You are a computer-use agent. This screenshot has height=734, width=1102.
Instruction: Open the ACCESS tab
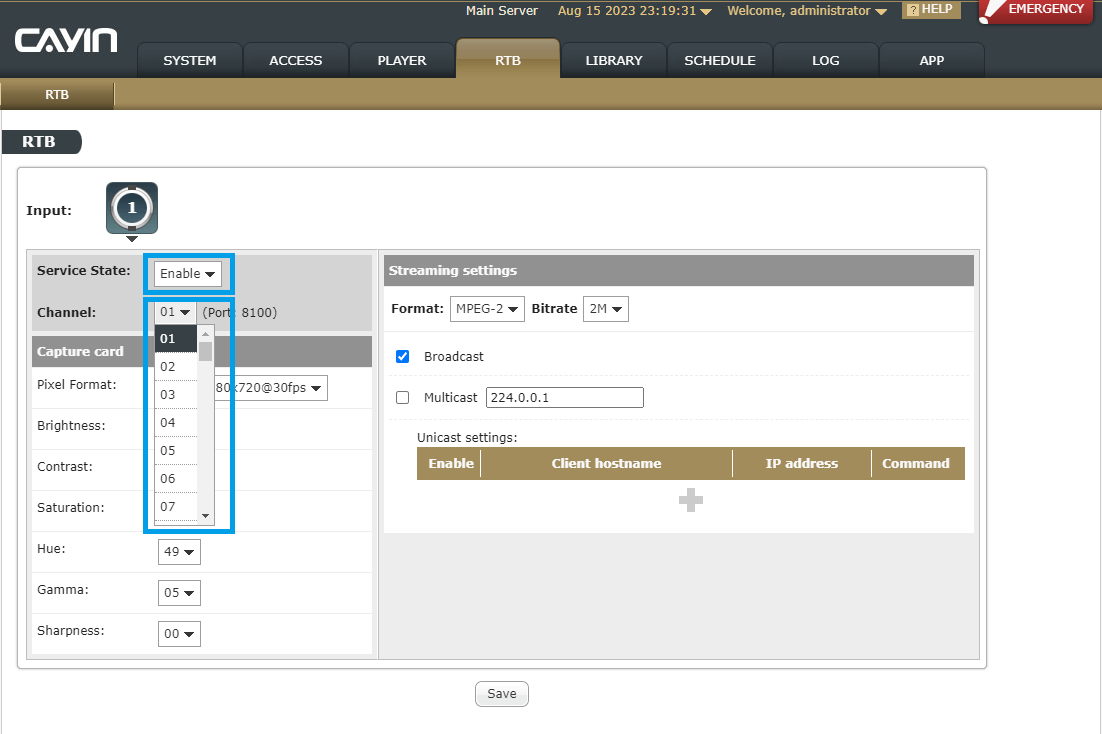point(296,60)
